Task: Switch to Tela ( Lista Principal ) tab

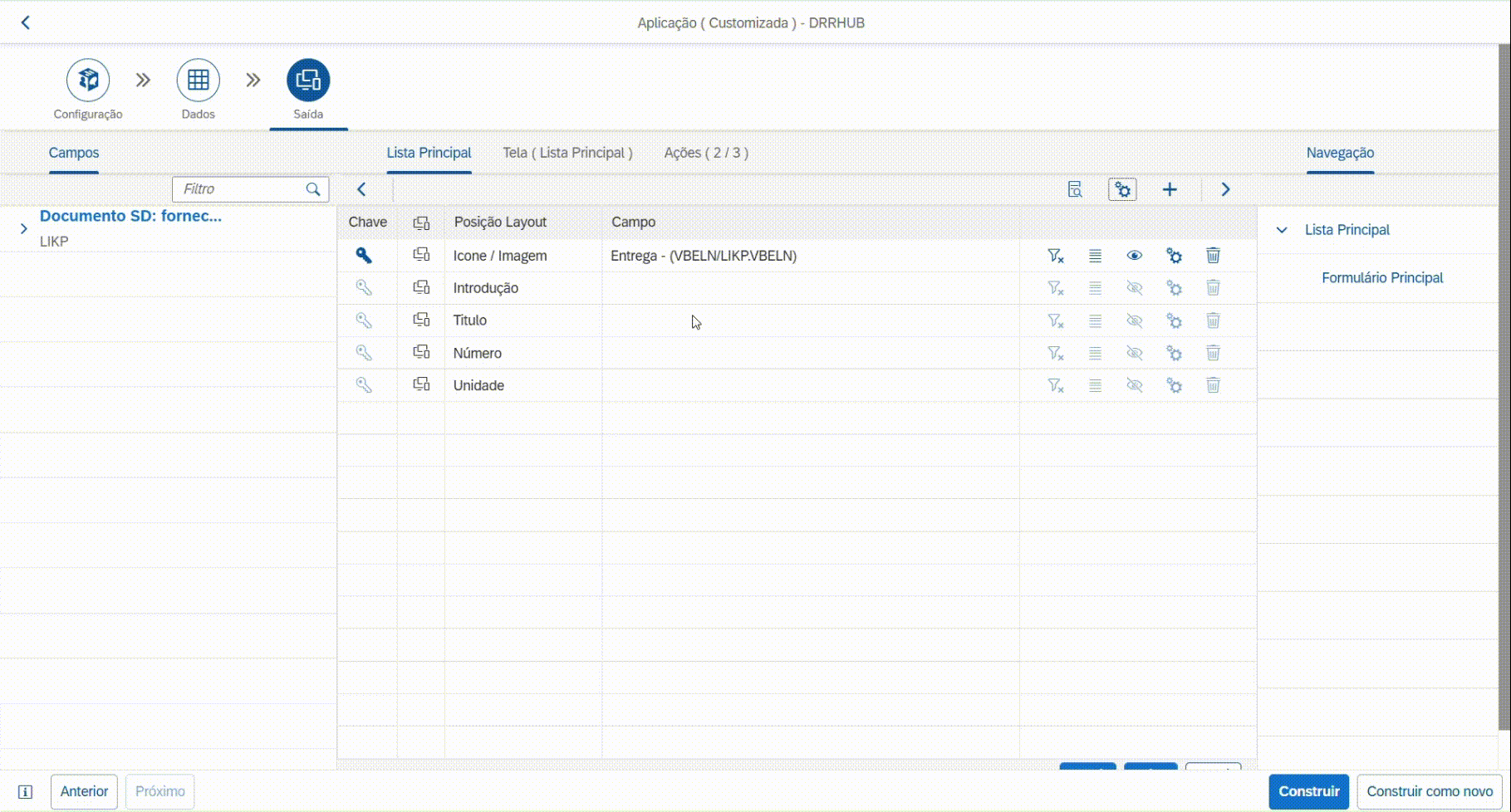Action: click(x=567, y=153)
